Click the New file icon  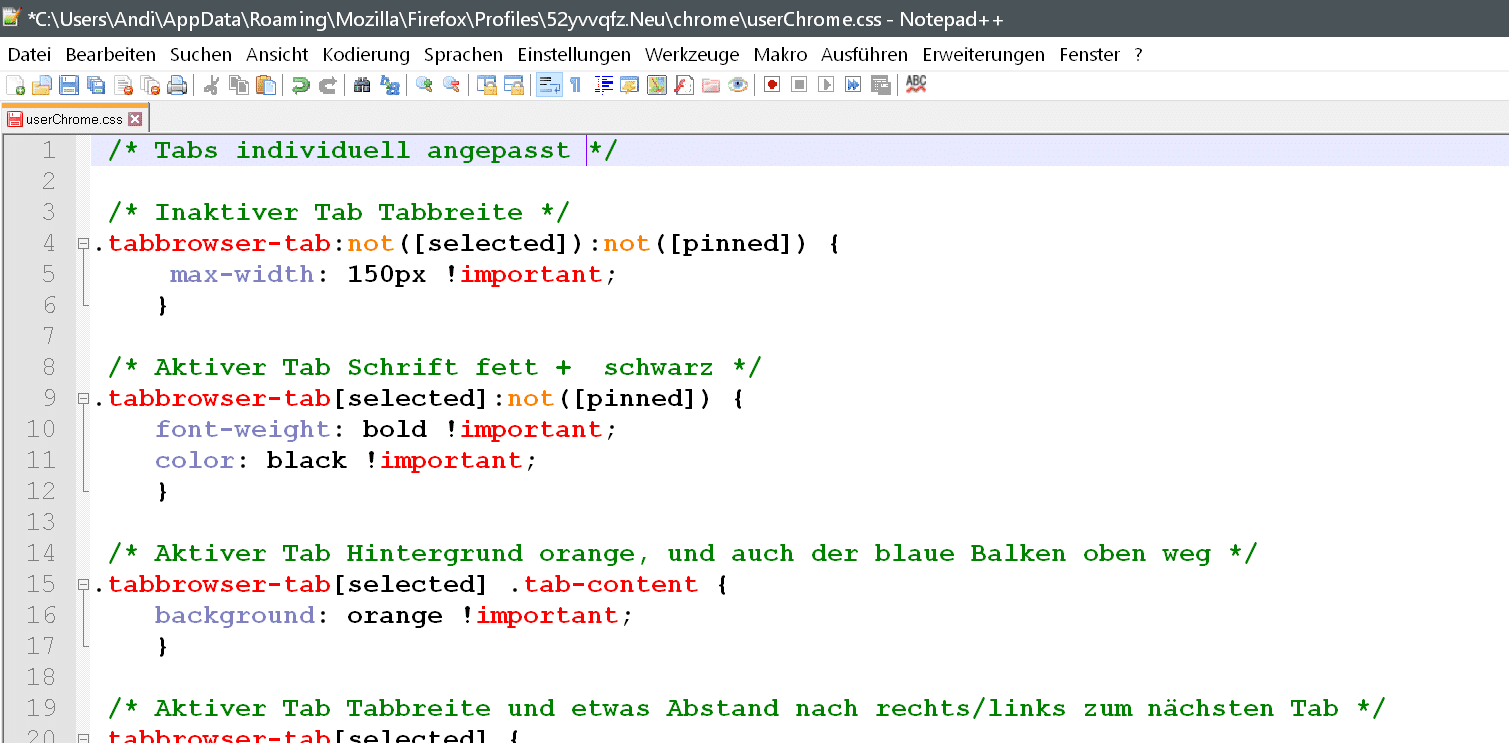pyautogui.click(x=16, y=85)
